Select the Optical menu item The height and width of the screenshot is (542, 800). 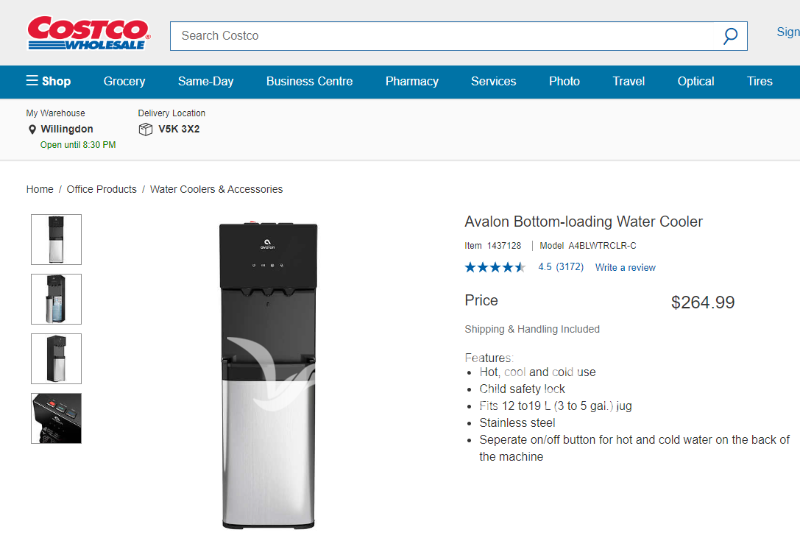tap(695, 81)
